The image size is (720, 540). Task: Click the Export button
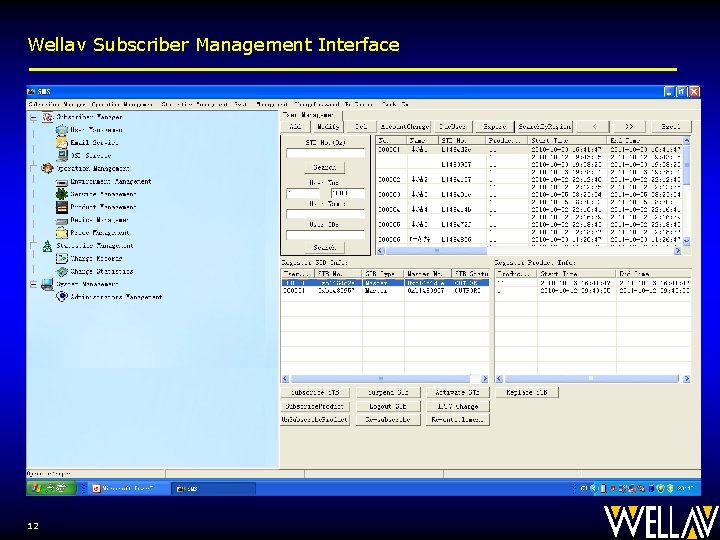(x=495, y=126)
